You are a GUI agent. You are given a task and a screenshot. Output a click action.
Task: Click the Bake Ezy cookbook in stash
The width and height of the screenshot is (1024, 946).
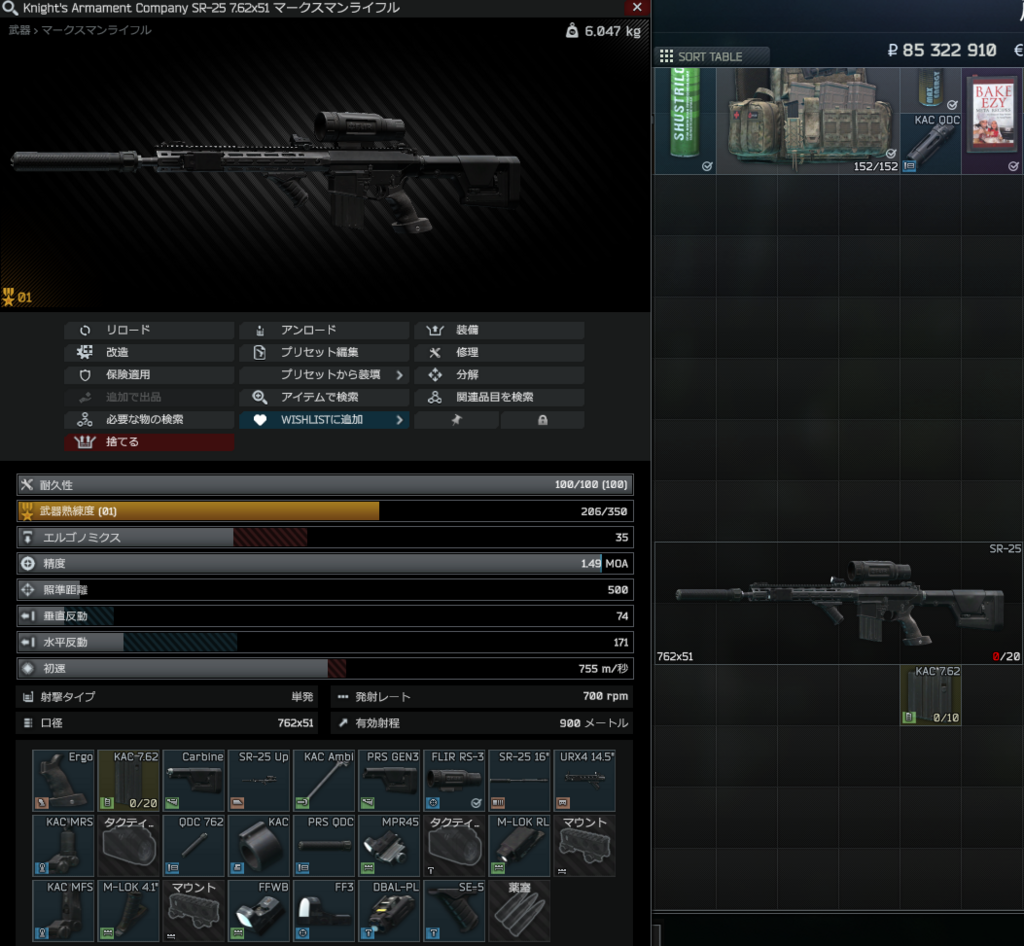click(992, 121)
